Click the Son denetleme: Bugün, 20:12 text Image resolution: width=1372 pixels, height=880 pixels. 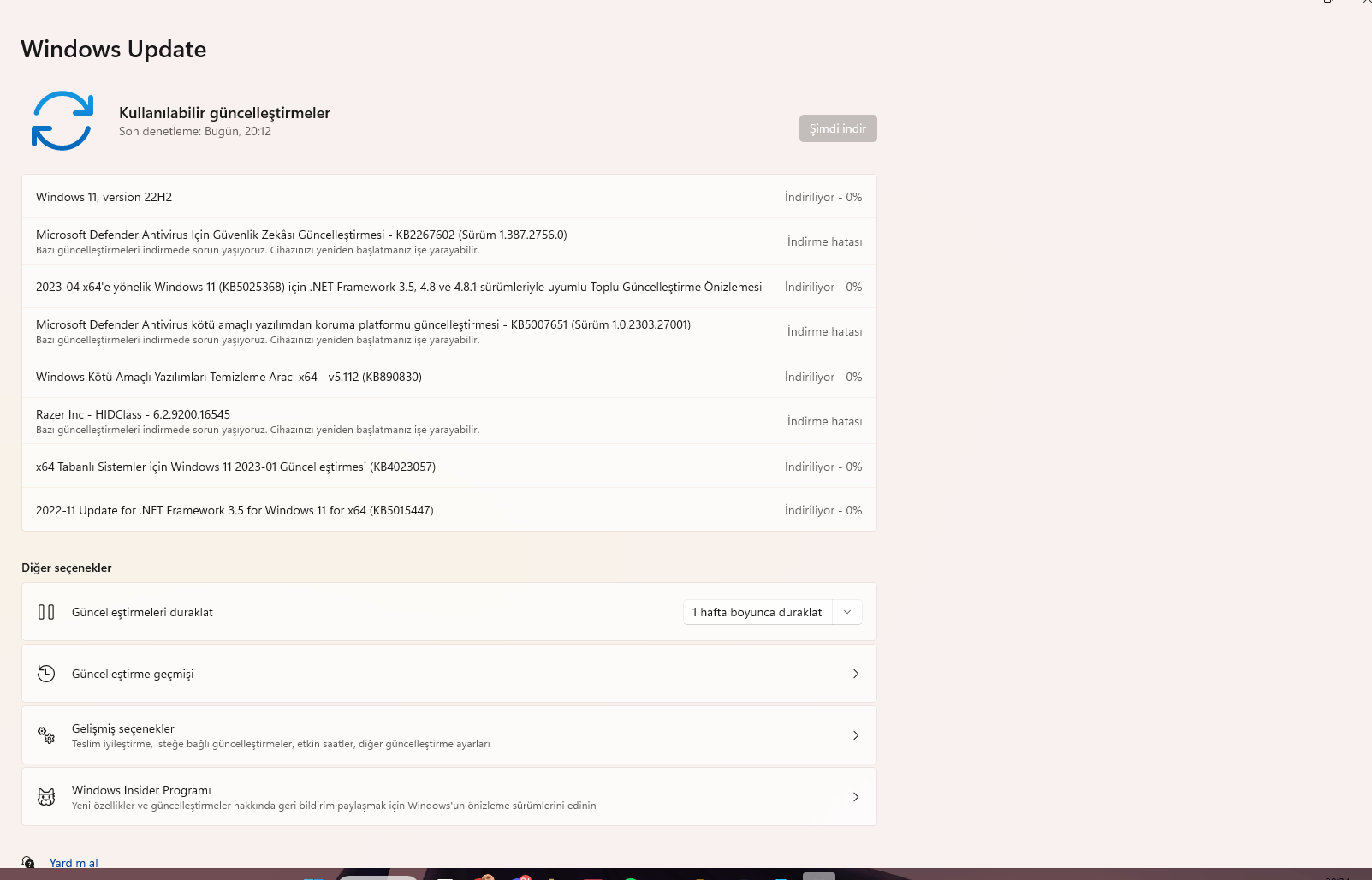point(195,131)
